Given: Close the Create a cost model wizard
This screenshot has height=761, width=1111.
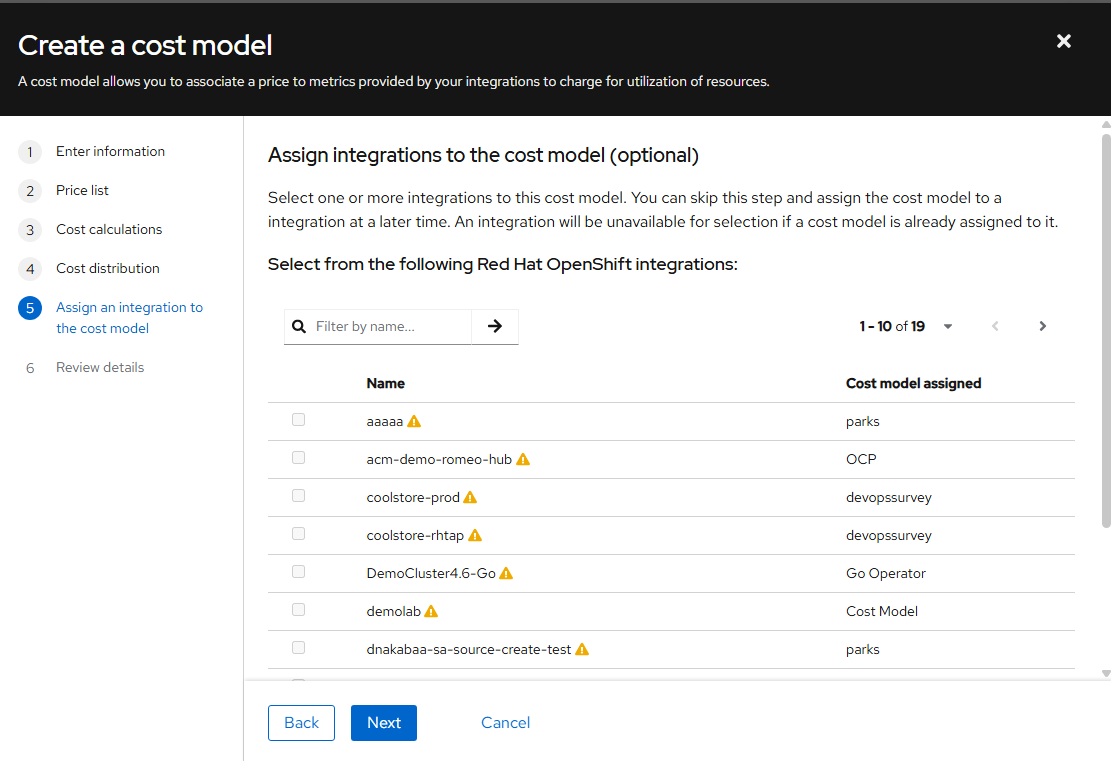Looking at the screenshot, I should click(1064, 41).
